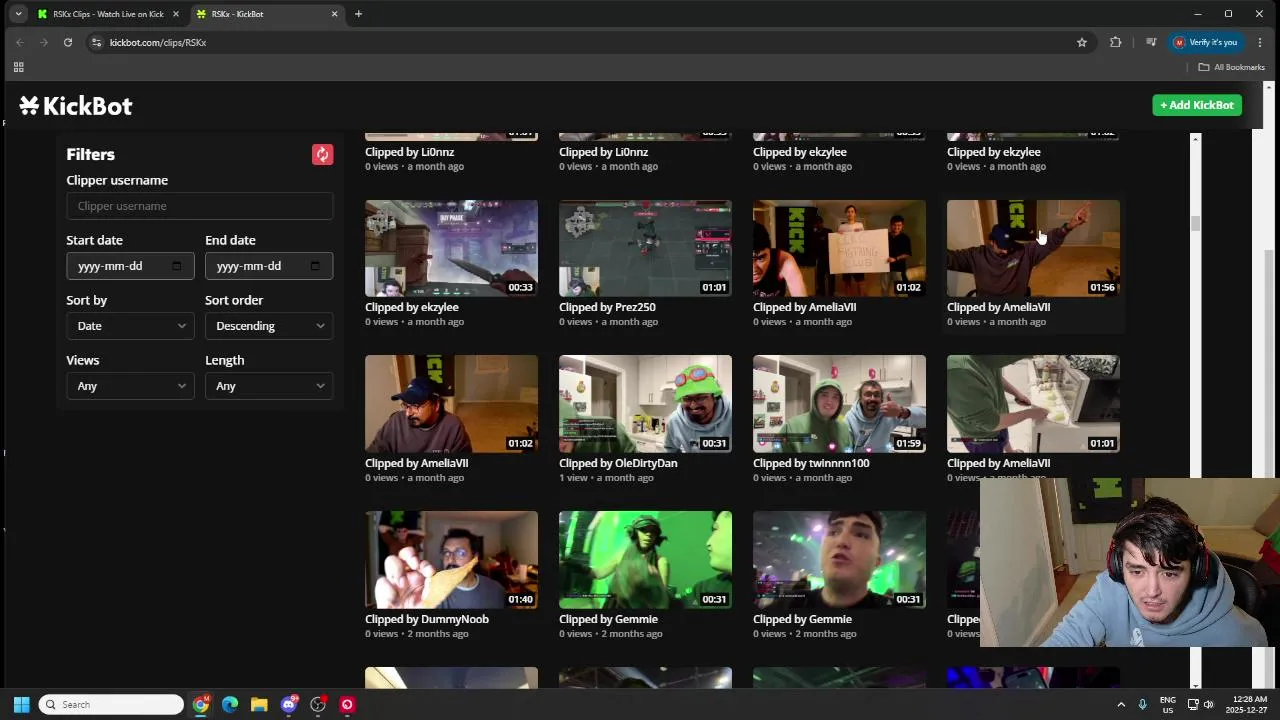This screenshot has height=720, width=1280.
Task: Open the 01:59 clip by twinnnn100
Action: click(x=839, y=404)
